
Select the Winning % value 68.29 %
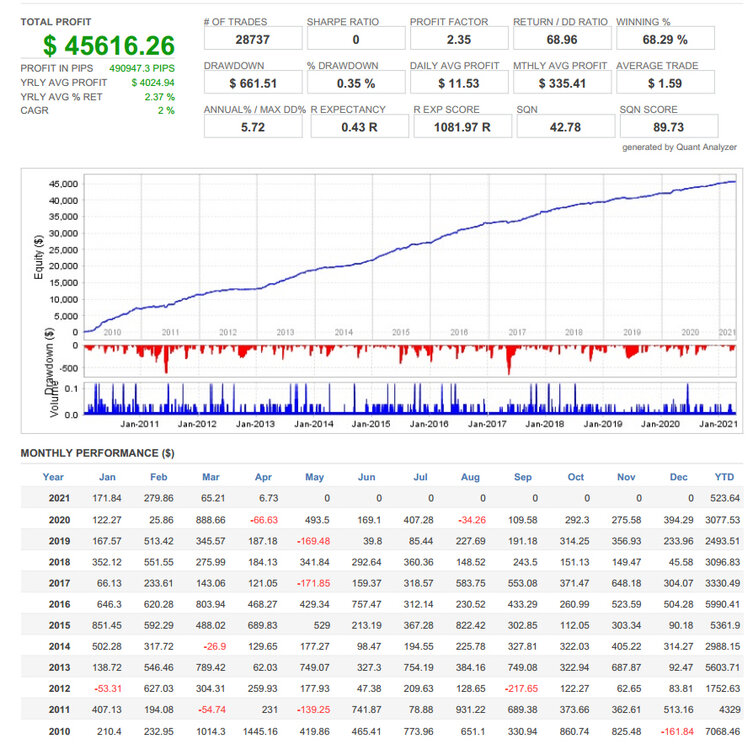pyautogui.click(x=665, y=39)
